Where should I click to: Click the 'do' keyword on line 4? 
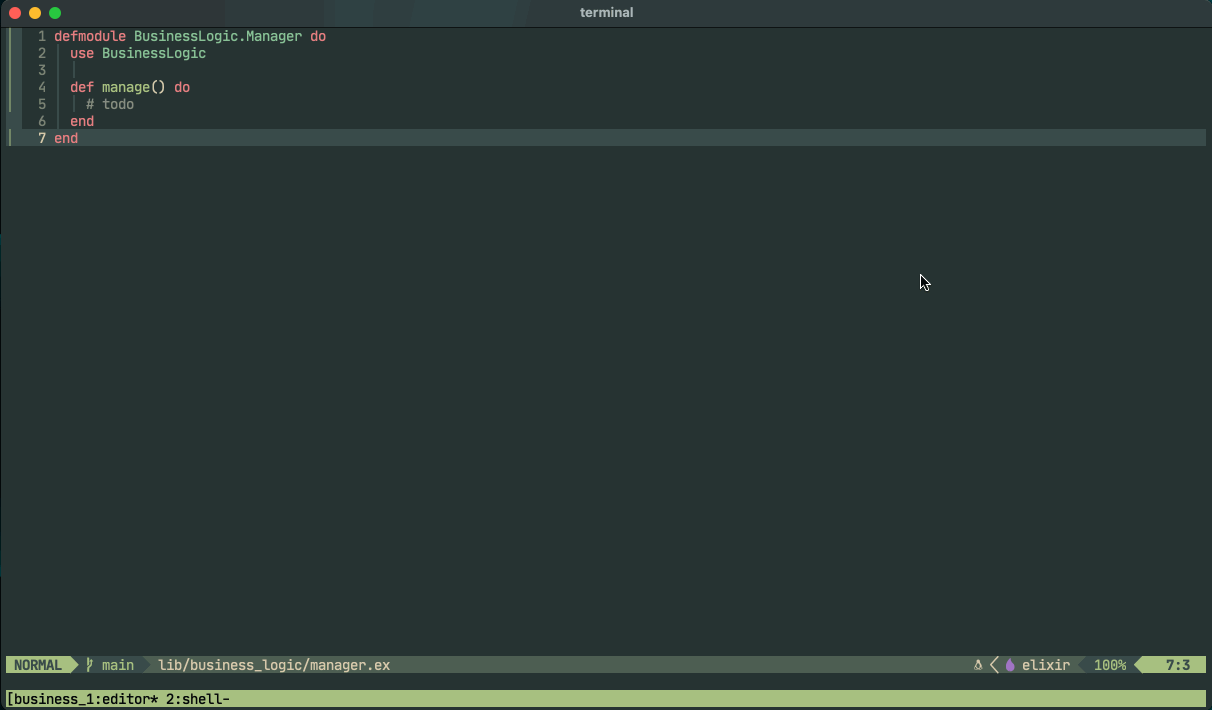tap(182, 87)
